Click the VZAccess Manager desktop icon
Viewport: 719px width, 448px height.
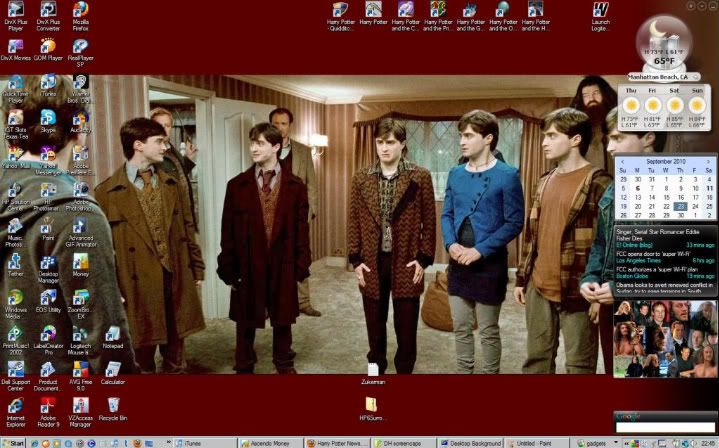81,413
